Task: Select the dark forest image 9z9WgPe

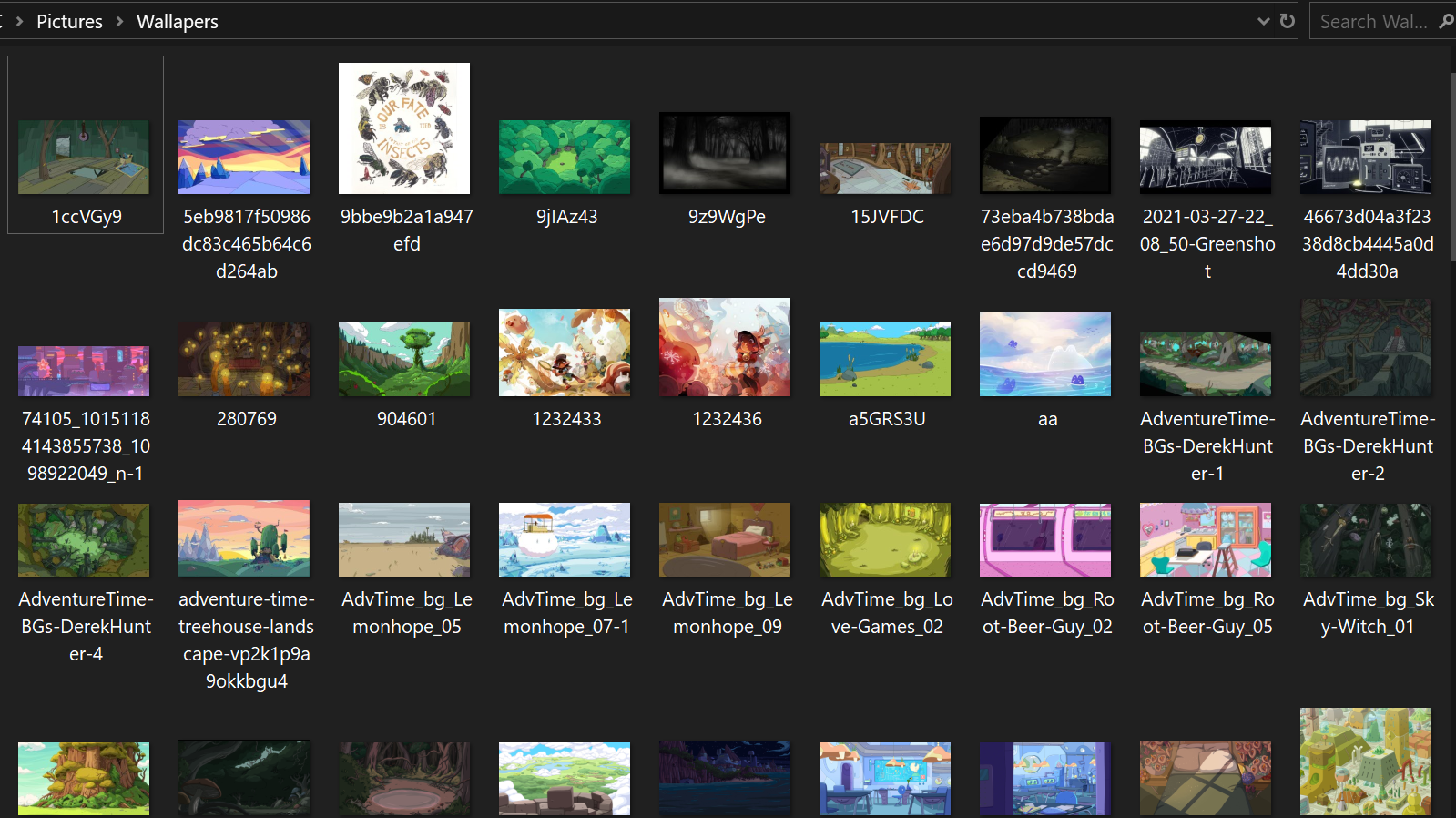Action: tap(725, 153)
